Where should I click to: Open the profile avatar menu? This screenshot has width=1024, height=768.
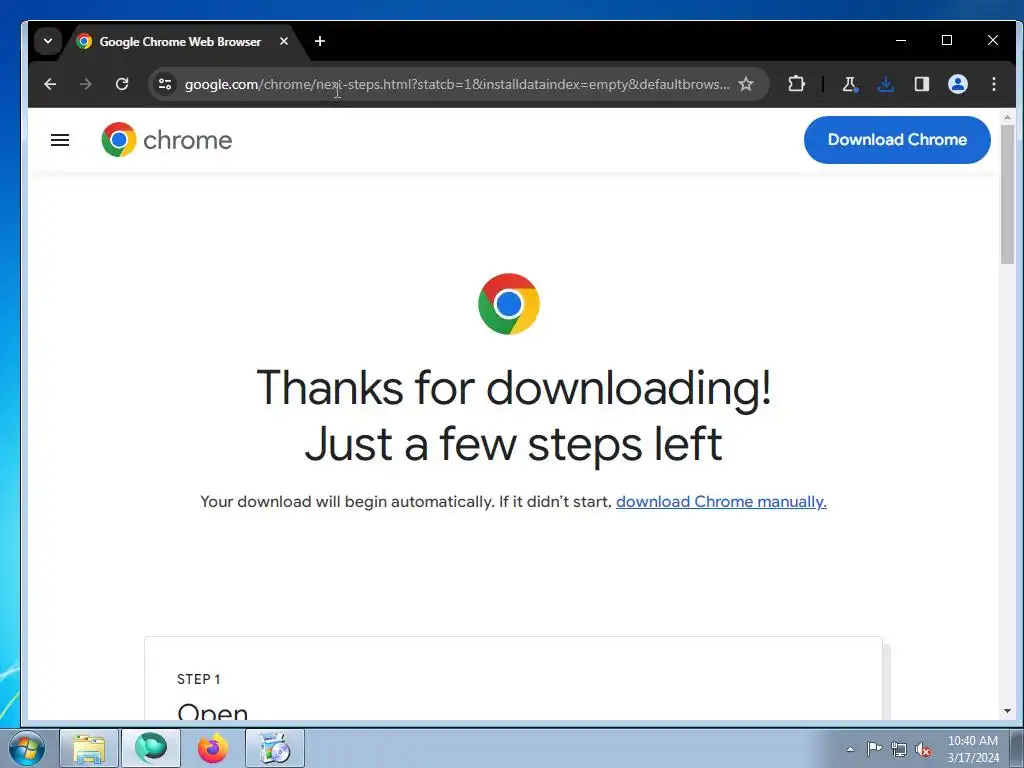point(957,84)
